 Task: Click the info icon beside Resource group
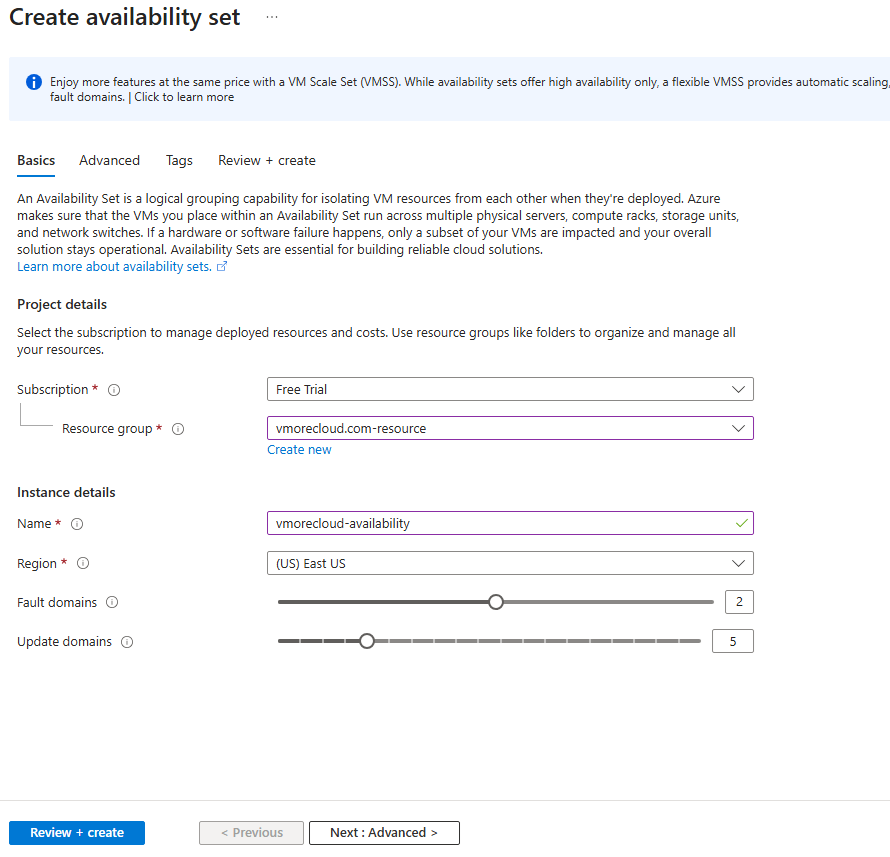coord(178,429)
